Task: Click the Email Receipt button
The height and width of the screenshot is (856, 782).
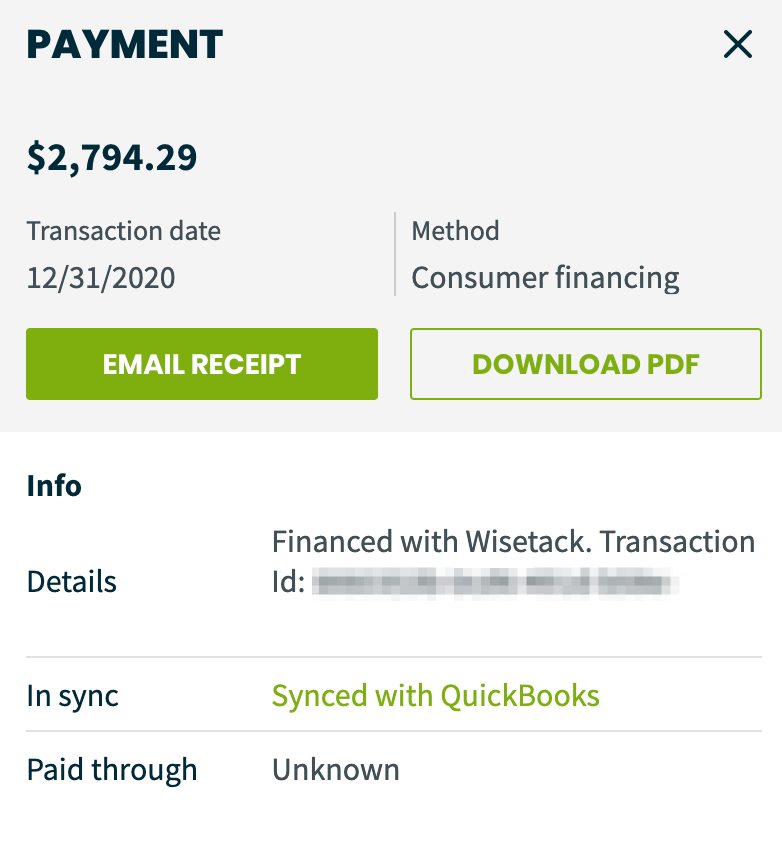Action: 202,364
